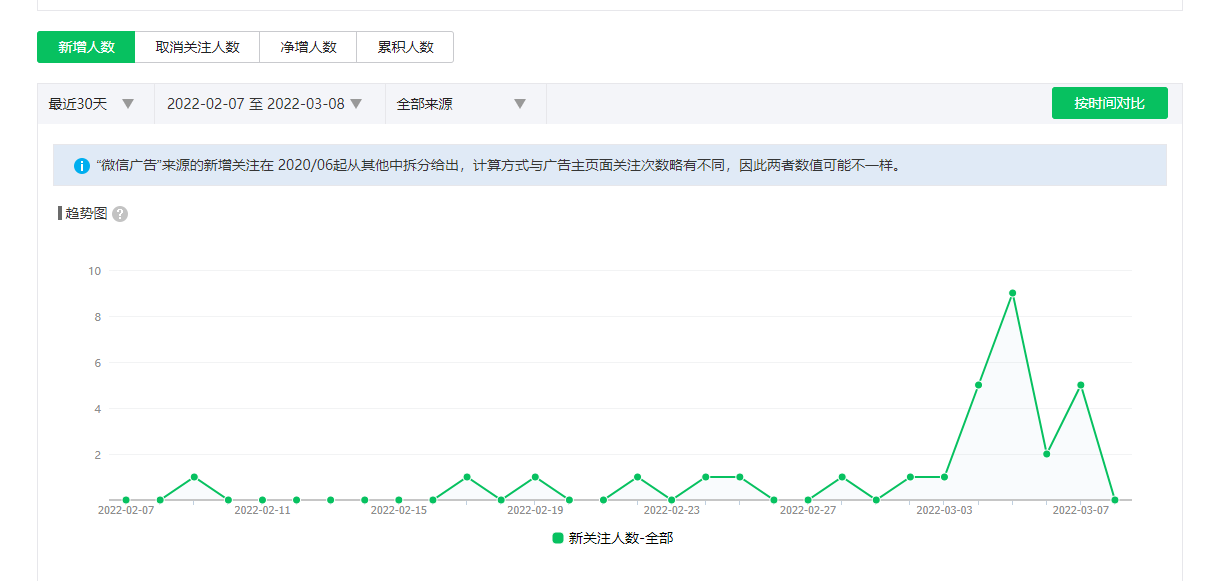Select the 新增人数 tab
1213x581 pixels.
pyautogui.click(x=86, y=47)
